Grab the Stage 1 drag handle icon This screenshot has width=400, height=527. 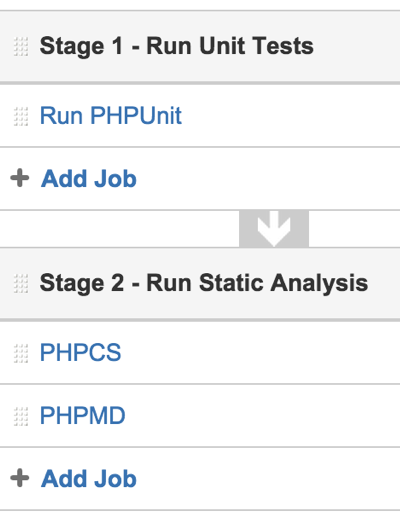pos(21,46)
